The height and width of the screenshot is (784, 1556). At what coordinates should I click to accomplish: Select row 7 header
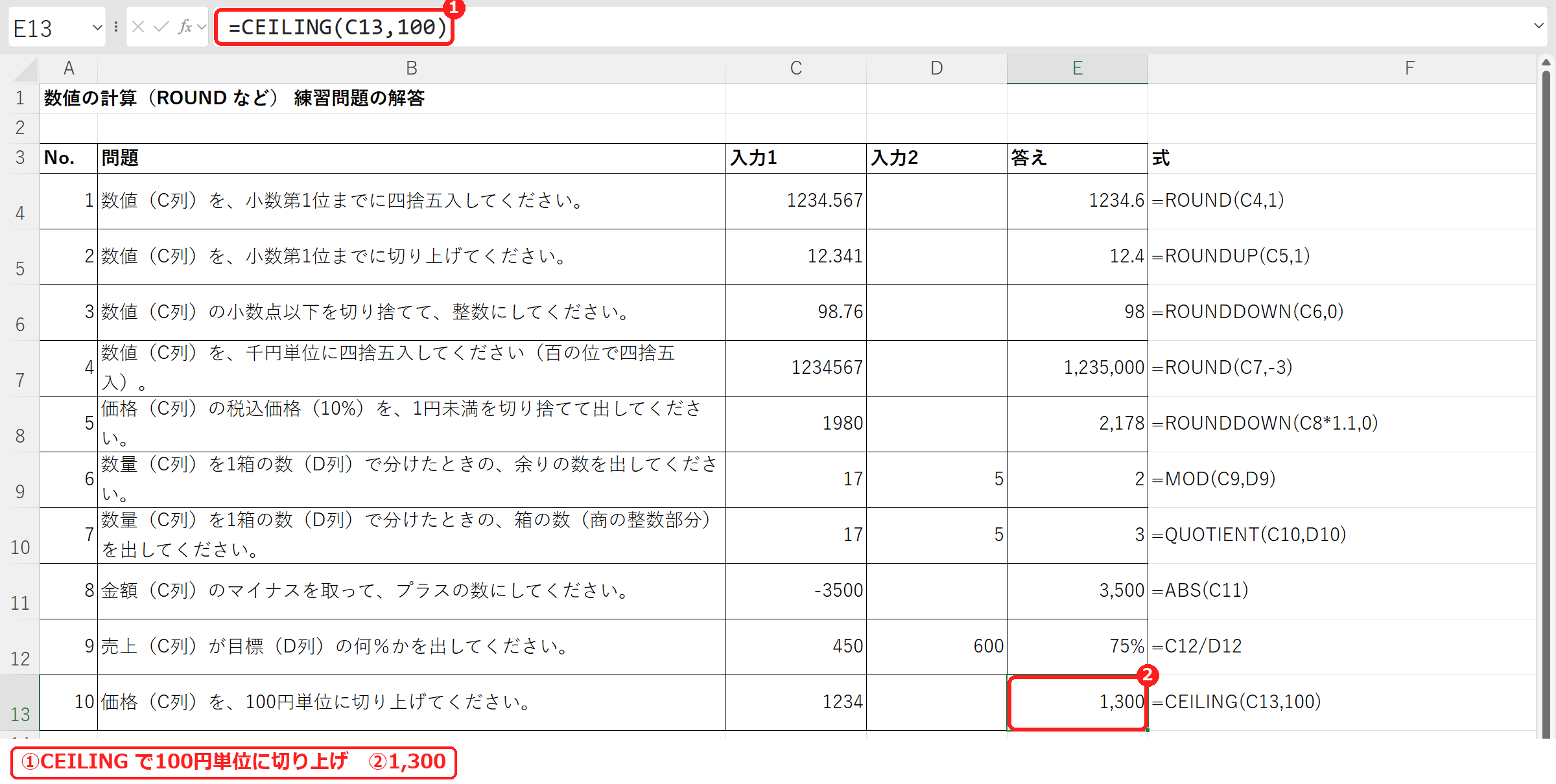pyautogui.click(x=20, y=369)
